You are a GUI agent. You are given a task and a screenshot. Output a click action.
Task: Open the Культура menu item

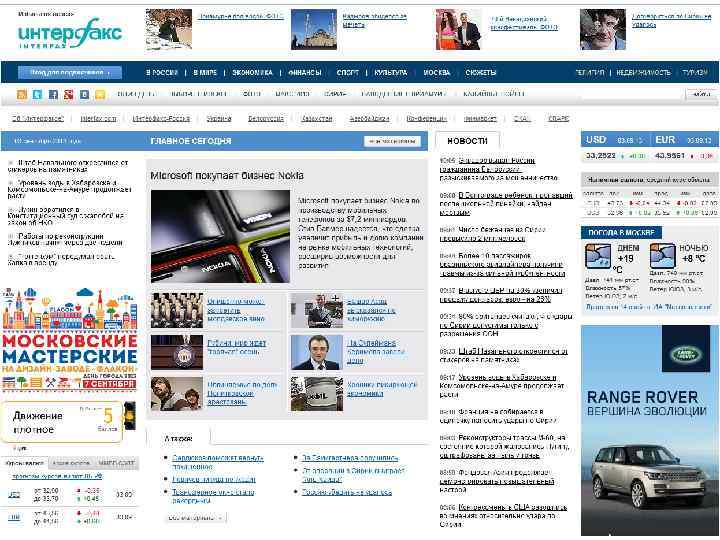(x=391, y=73)
